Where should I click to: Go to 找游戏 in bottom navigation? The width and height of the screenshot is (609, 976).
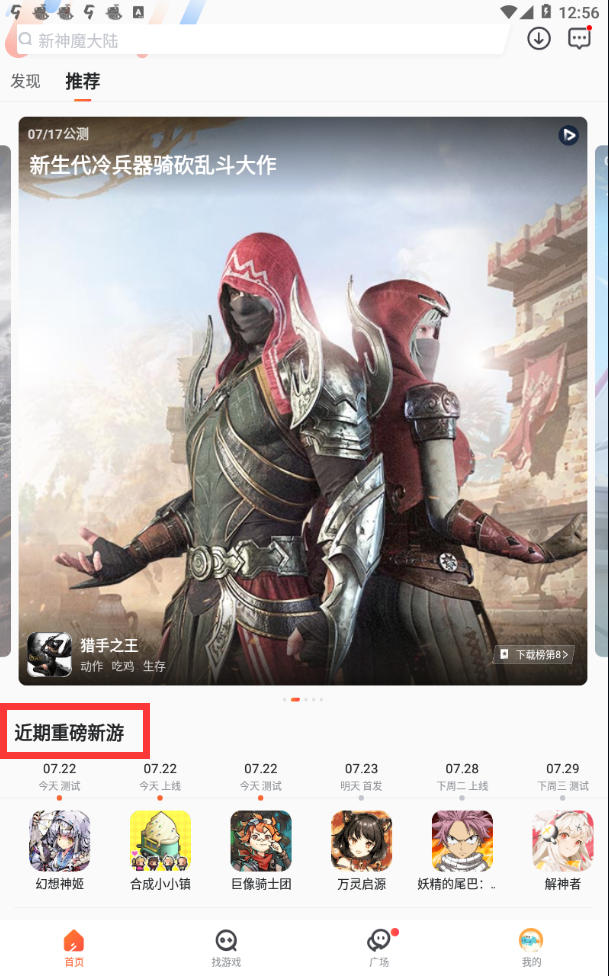pos(226,949)
